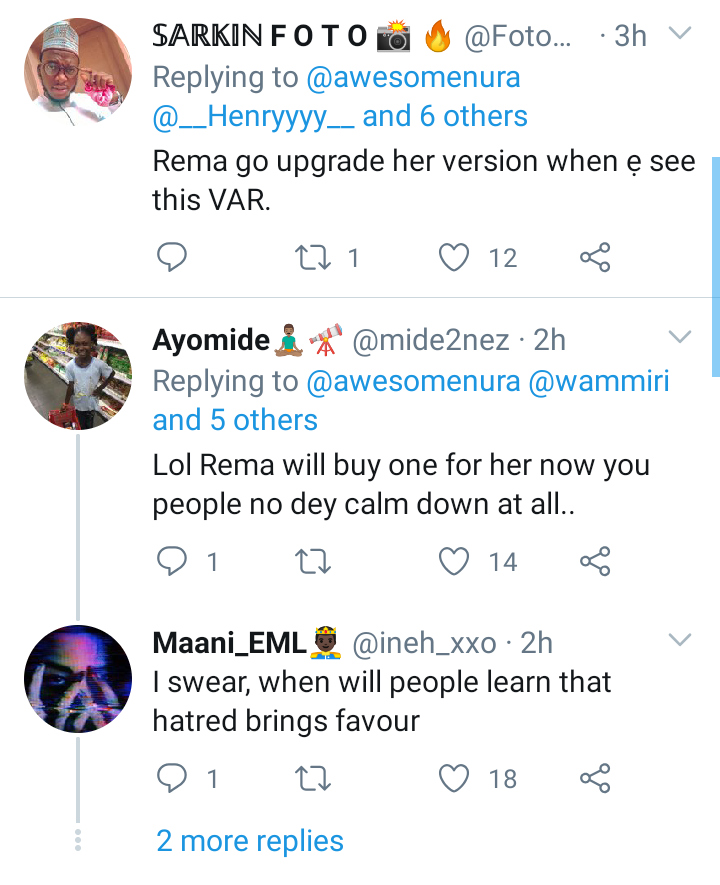Image resolution: width=720 pixels, height=885 pixels.
Task: Reply to Sarkin Foto's tweet
Action: 173,258
